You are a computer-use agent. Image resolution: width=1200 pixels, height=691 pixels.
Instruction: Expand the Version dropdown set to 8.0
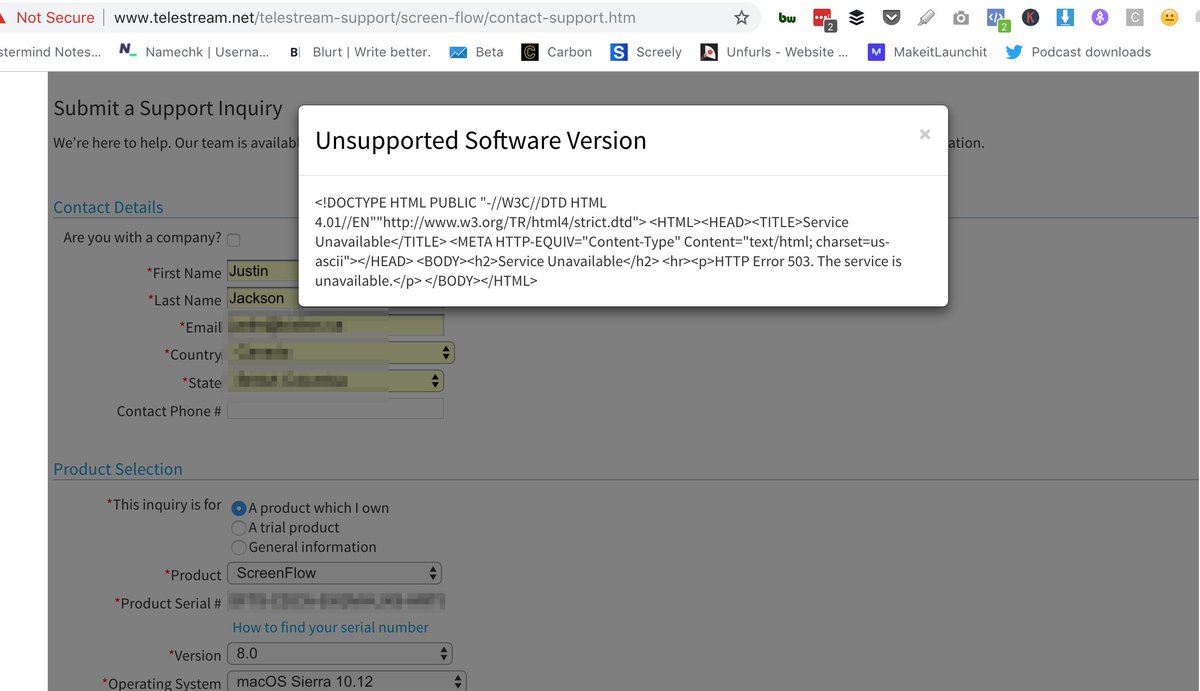pyautogui.click(x=339, y=654)
